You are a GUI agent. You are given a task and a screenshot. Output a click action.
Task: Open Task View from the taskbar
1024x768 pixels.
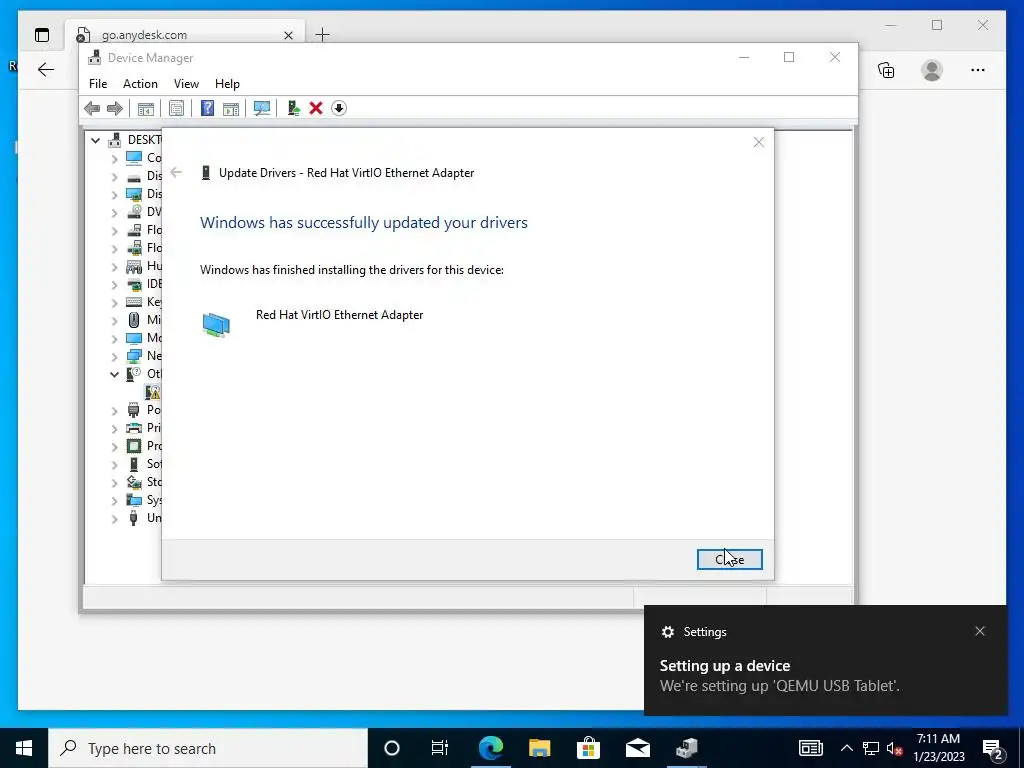tap(440, 748)
